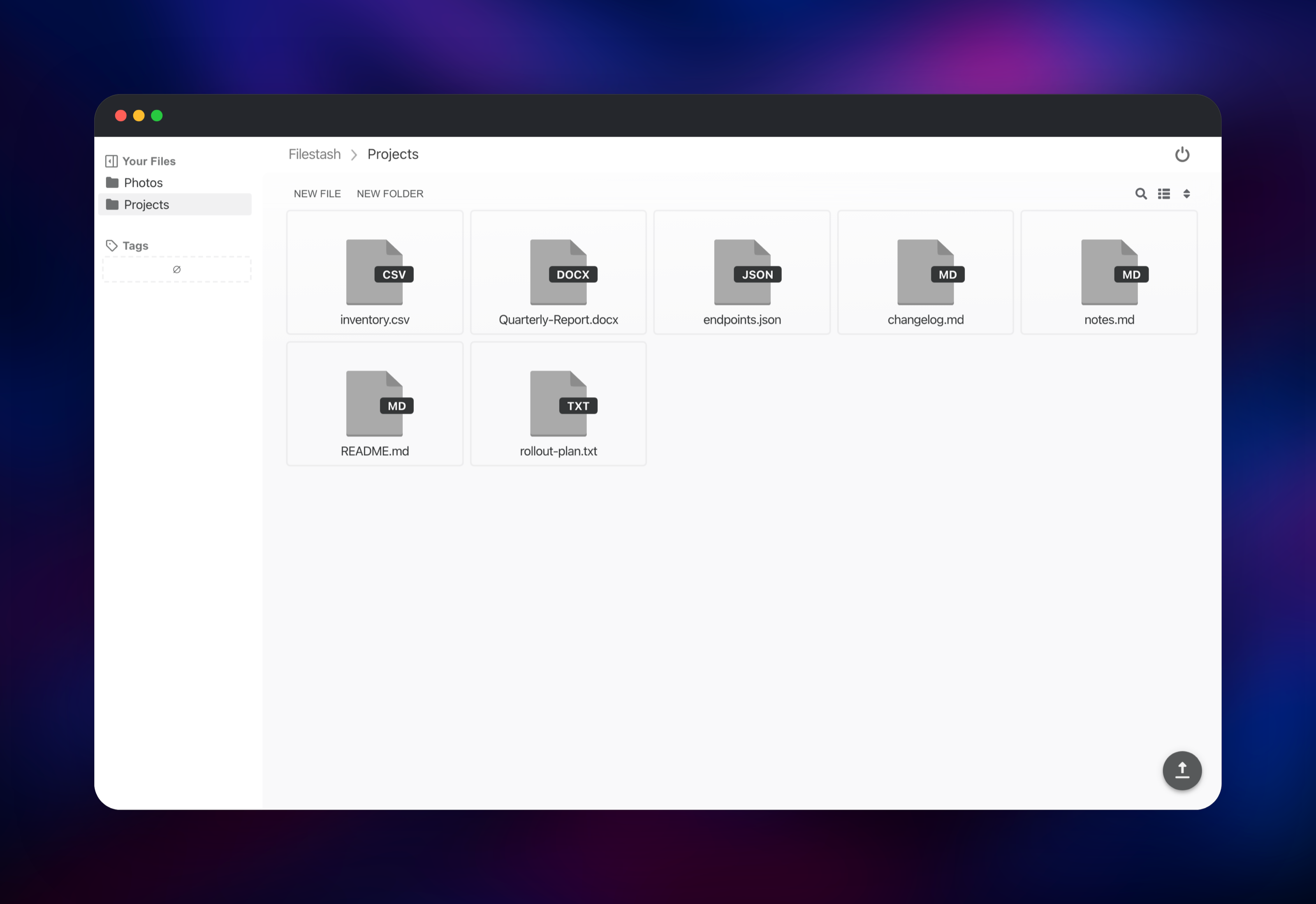Open the rollout-plan.txt file icon
Screen dimensions: 1316x904
pyautogui.click(x=563, y=403)
